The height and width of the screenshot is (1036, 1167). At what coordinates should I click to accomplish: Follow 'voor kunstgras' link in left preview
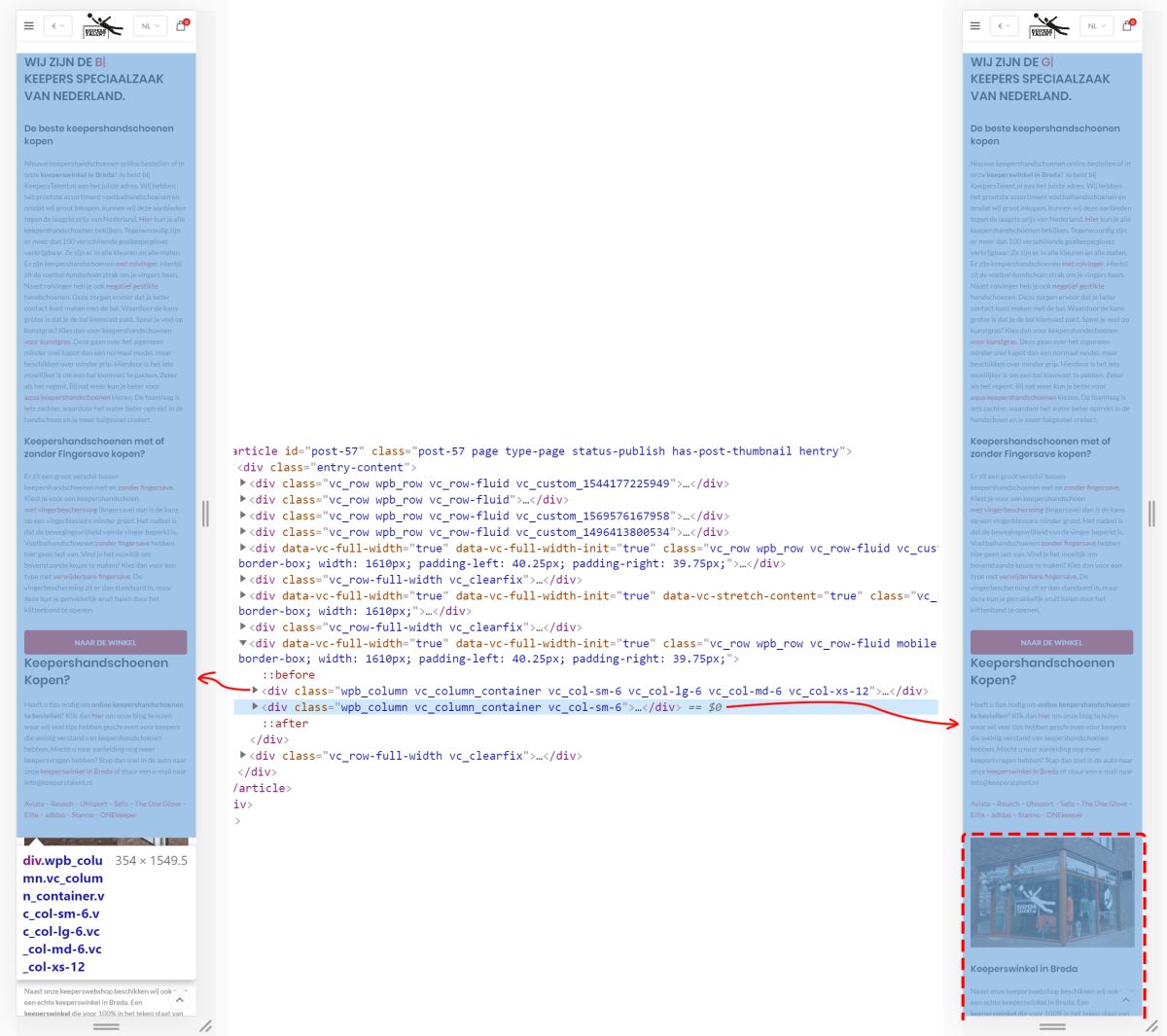[x=48, y=341]
